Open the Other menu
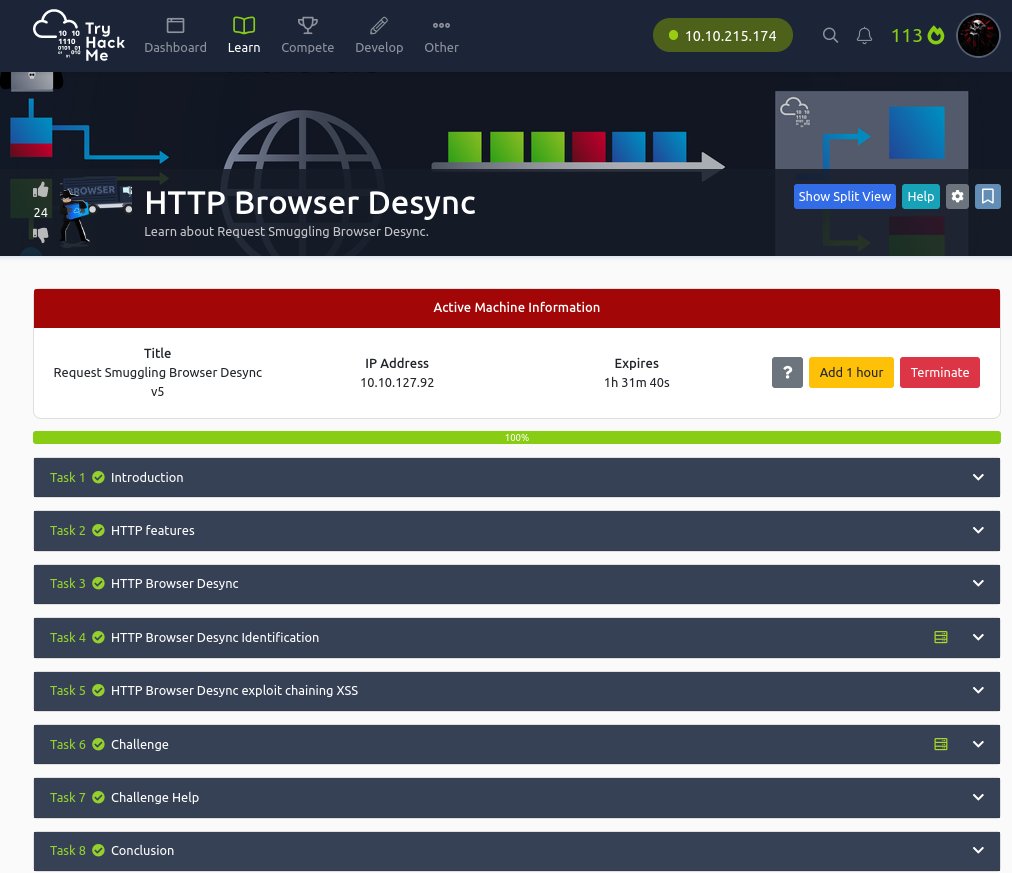The height and width of the screenshot is (873, 1012). tap(441, 35)
